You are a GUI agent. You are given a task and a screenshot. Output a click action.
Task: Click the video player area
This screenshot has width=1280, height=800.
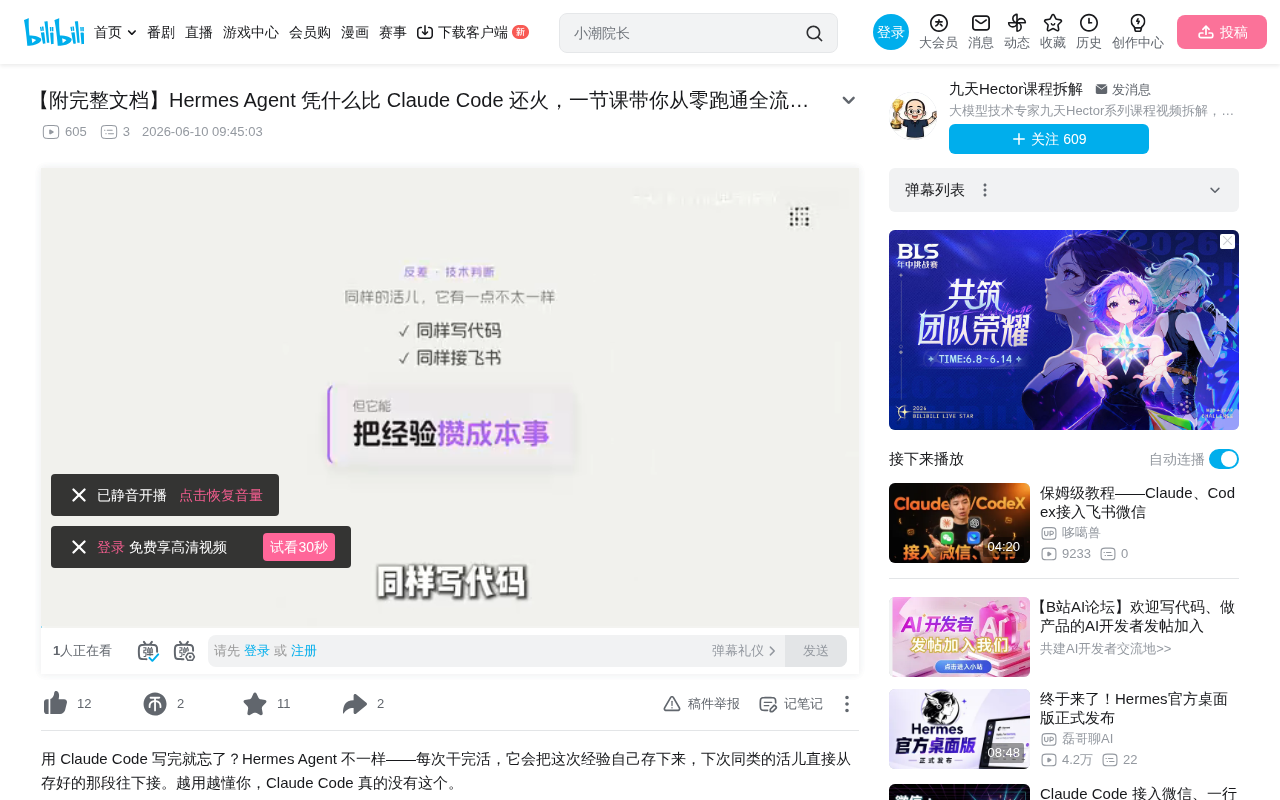coord(450,398)
